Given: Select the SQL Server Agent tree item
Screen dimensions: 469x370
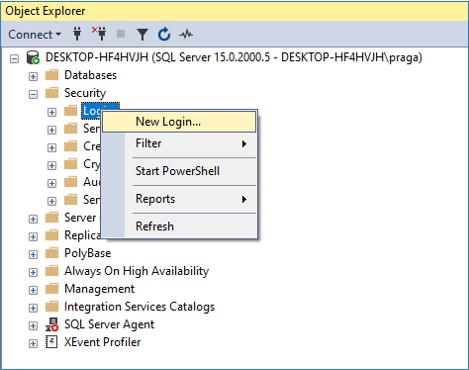Looking at the screenshot, I should click(109, 324).
